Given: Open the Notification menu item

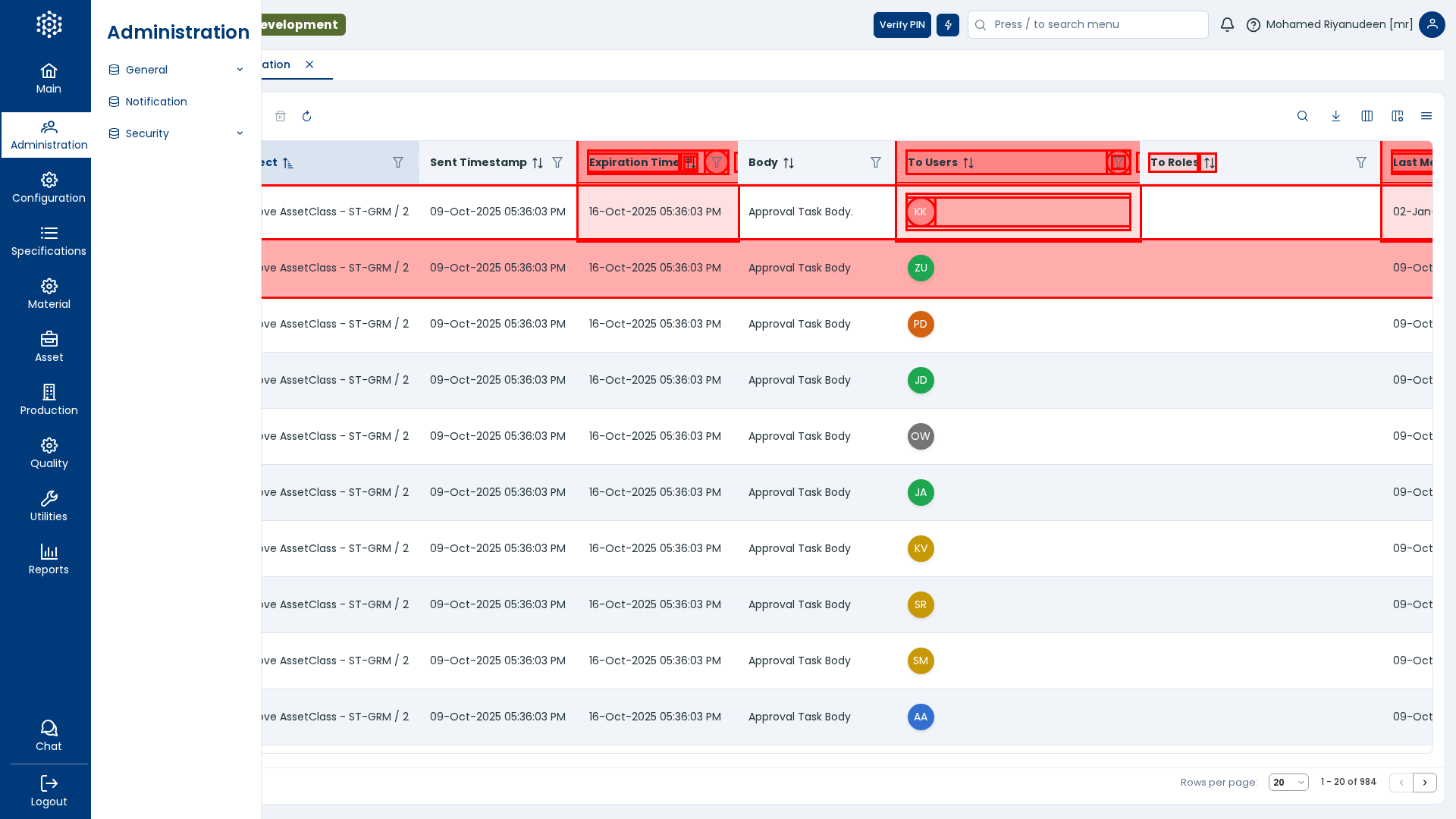Looking at the screenshot, I should (156, 102).
